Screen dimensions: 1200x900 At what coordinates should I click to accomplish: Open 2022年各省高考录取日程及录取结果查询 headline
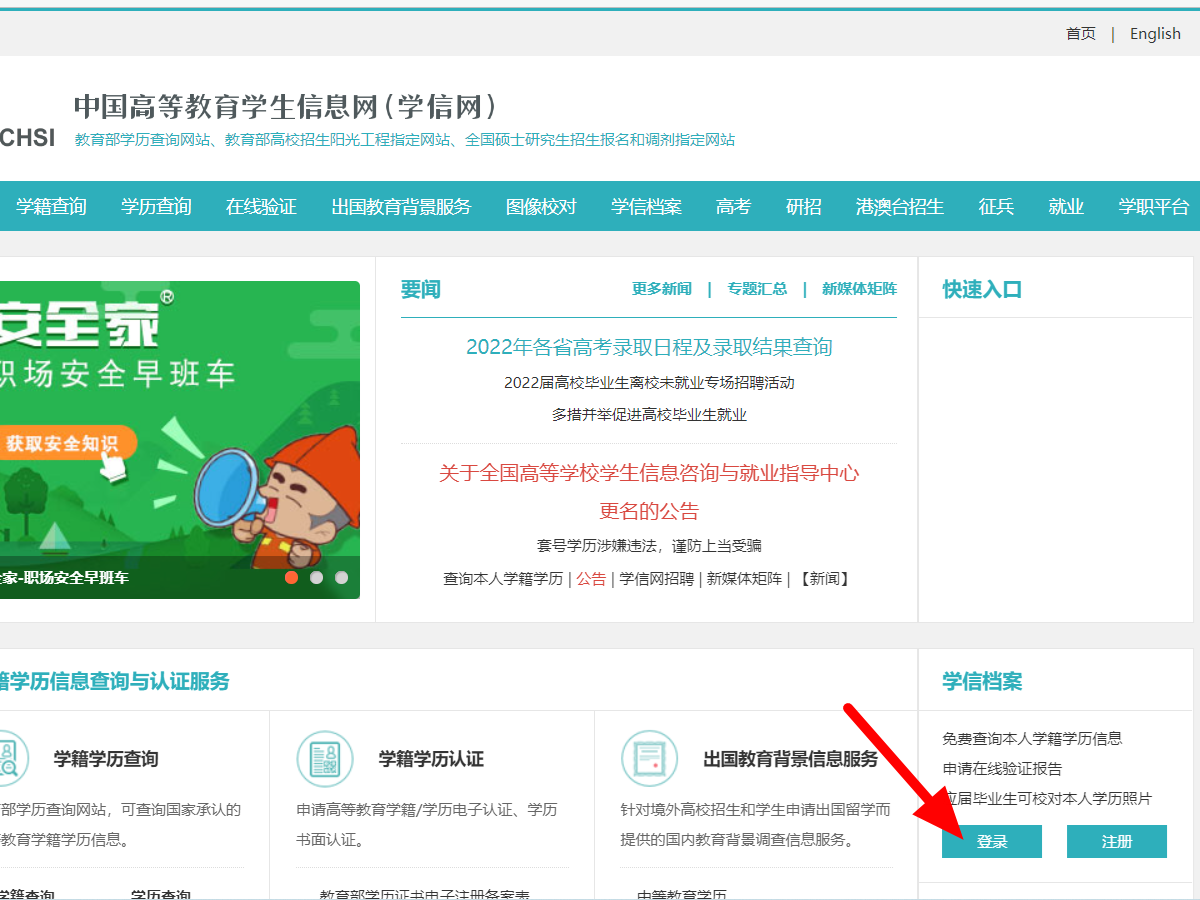[649, 347]
